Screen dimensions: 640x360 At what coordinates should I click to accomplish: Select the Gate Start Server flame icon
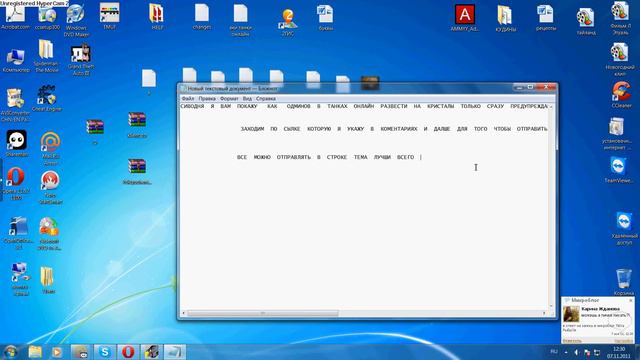50,187
